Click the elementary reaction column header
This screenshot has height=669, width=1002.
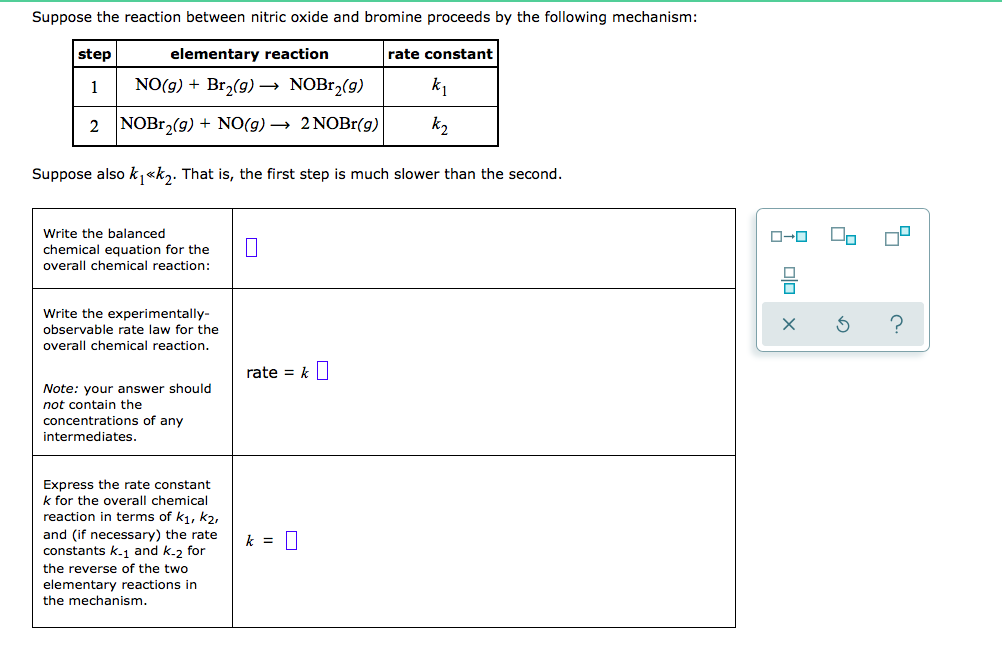click(248, 53)
